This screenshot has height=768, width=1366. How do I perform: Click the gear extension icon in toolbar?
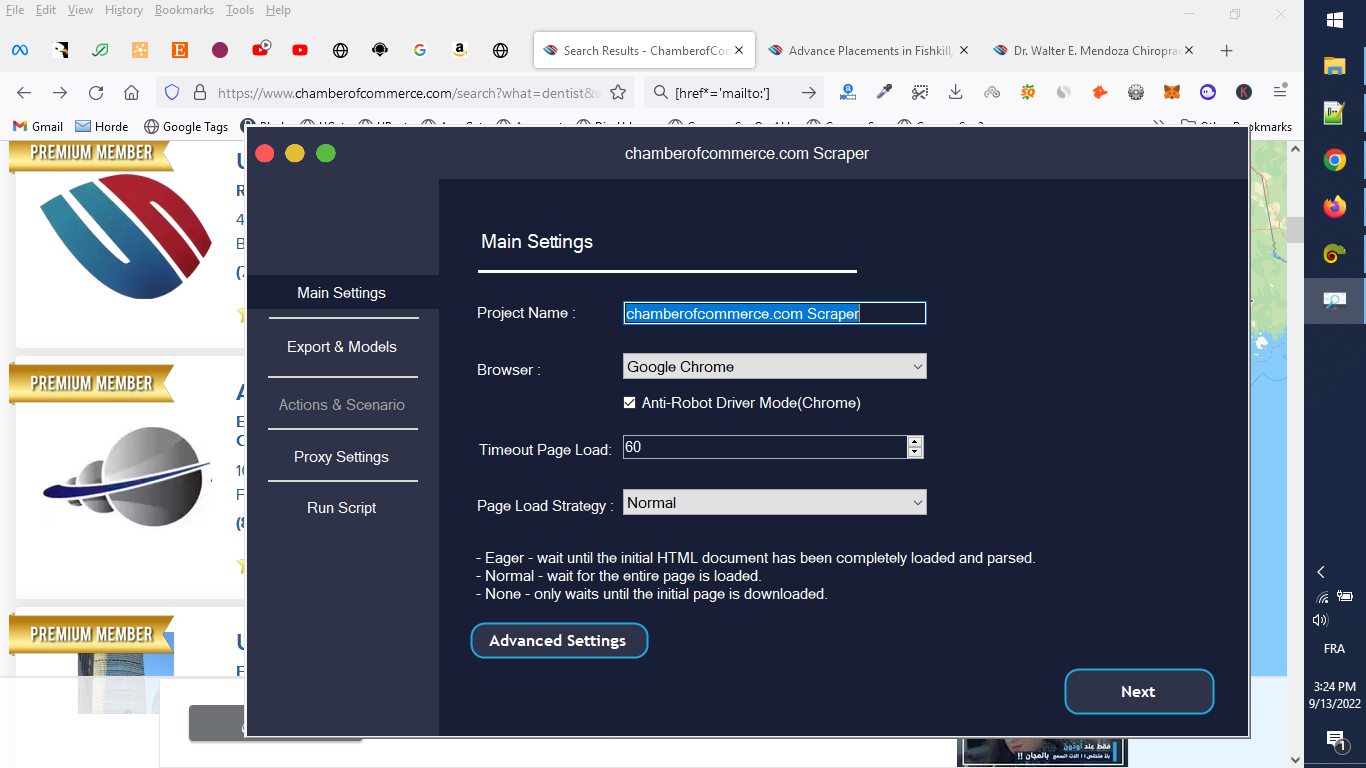pos(1136,93)
